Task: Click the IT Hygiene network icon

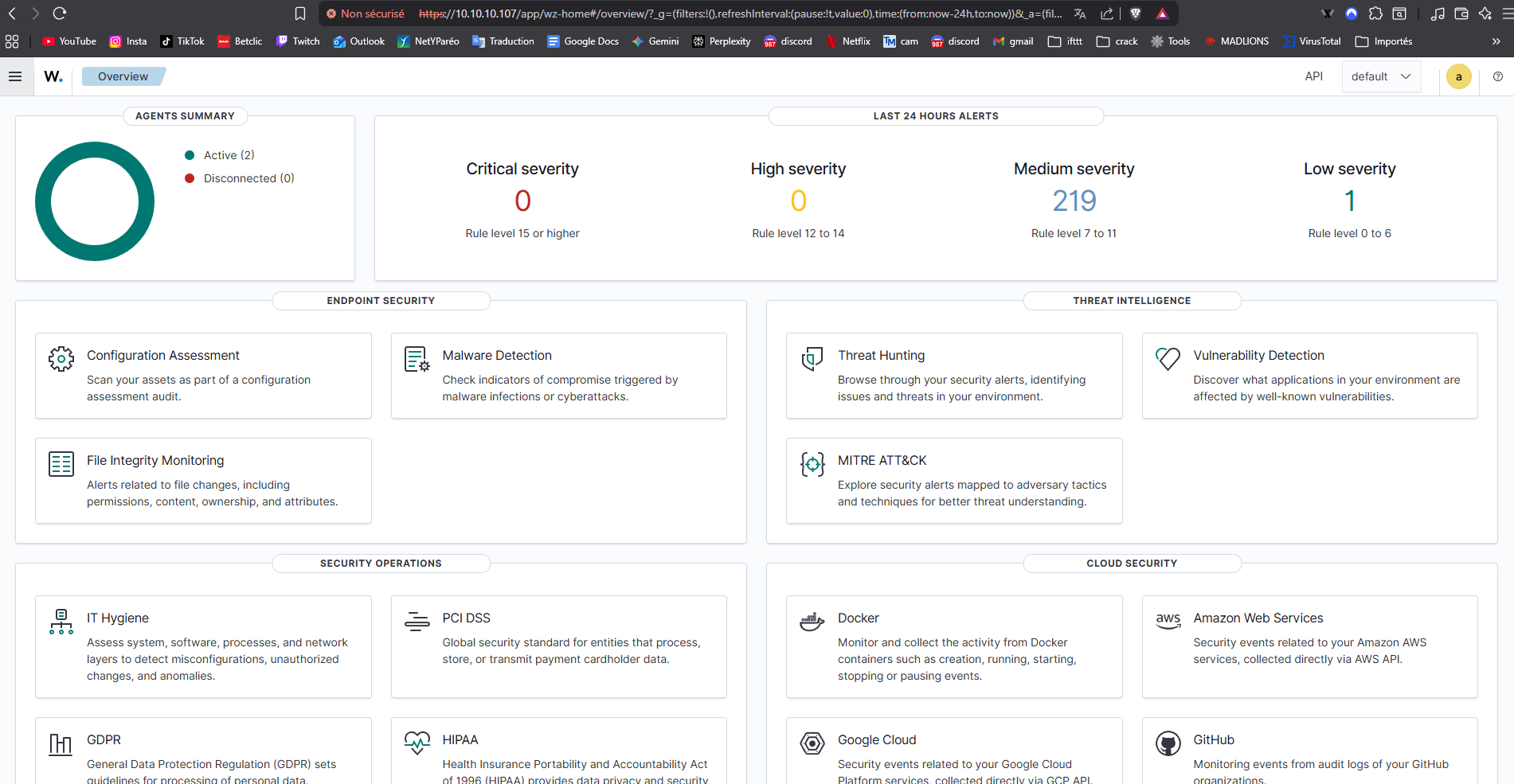Action: click(61, 622)
